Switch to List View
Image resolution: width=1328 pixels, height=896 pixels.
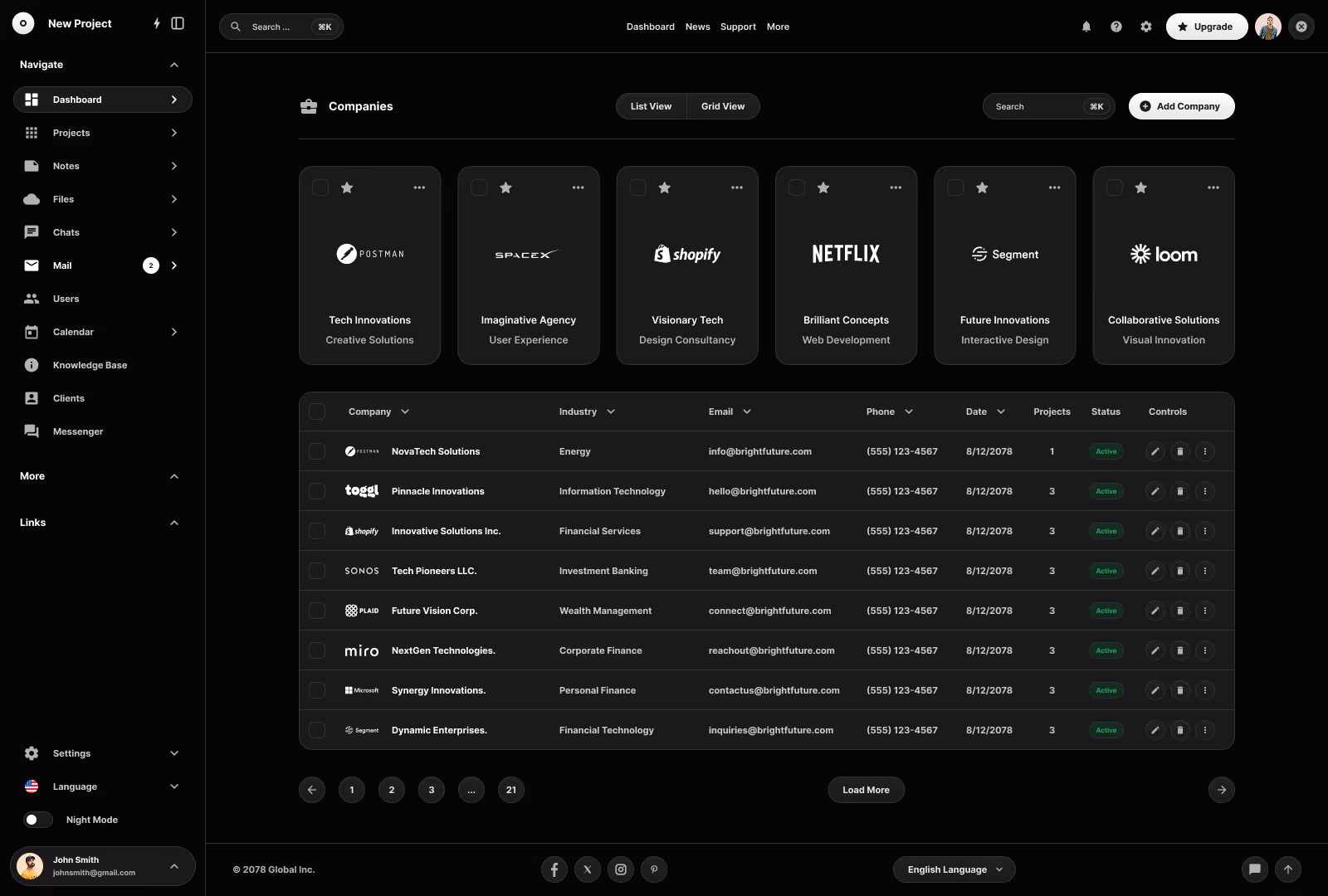point(652,106)
